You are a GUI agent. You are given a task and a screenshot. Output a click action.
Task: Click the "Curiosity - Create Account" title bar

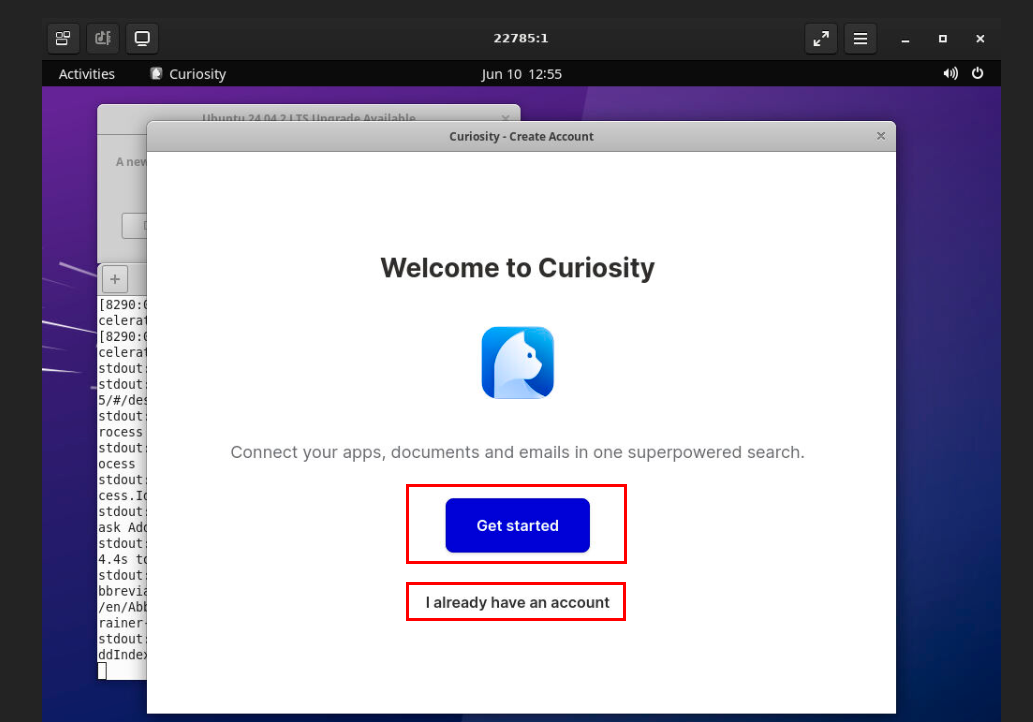point(520,136)
